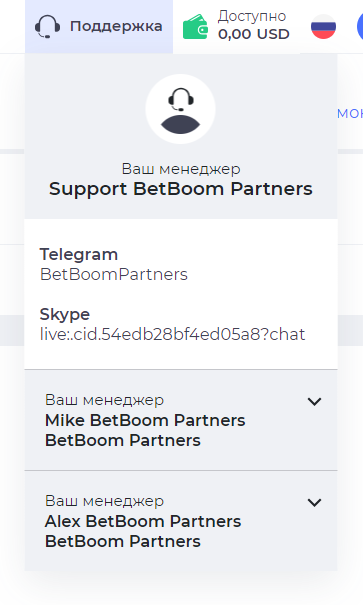Open the Russian flag language selector
The width and height of the screenshot is (363, 605).
323,27
